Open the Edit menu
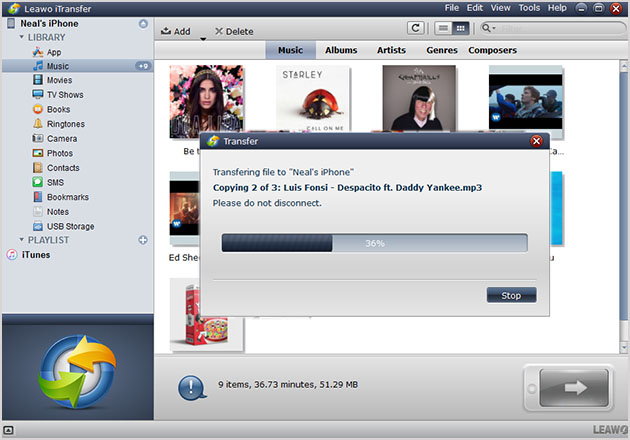 coord(475,8)
